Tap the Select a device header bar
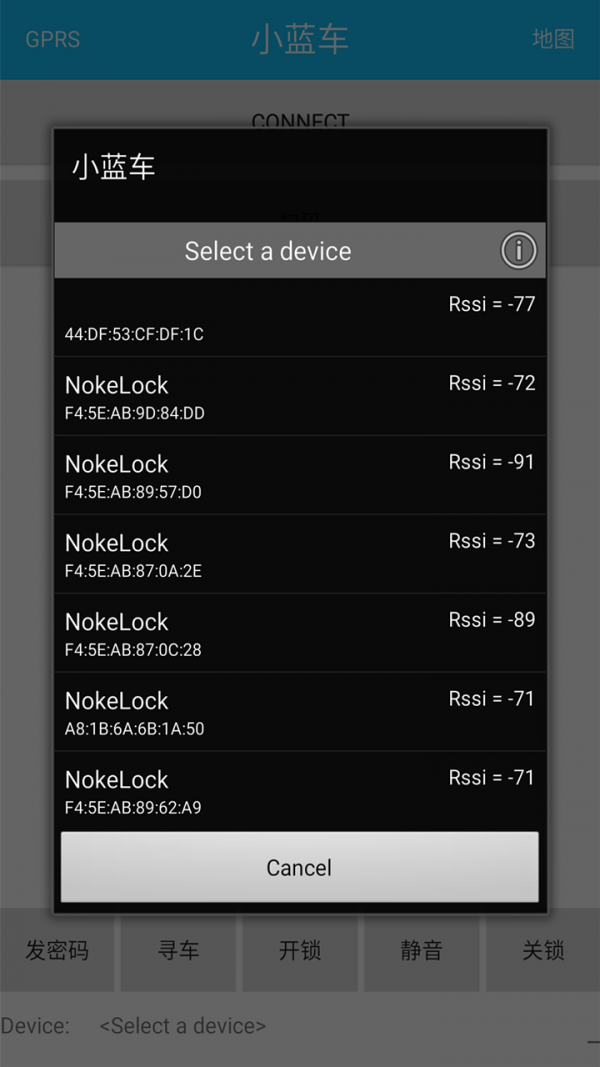This screenshot has height=1067, width=600. [x=268, y=251]
